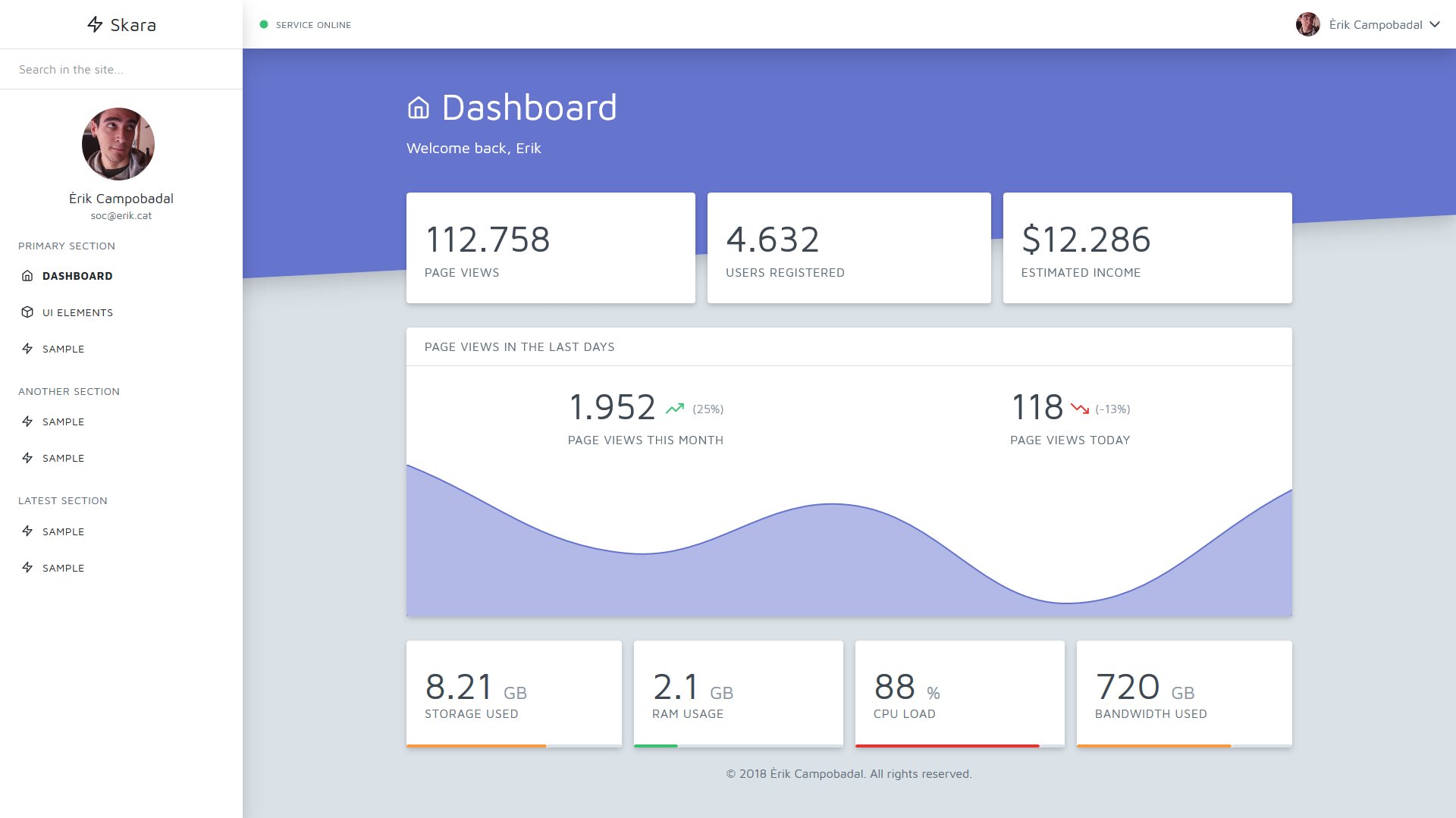Click the red downward trend arrow icon
The image size is (1456, 818).
click(x=1080, y=409)
